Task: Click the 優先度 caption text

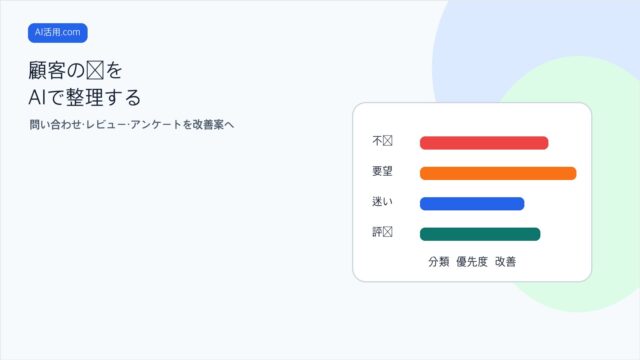Action: click(472, 262)
